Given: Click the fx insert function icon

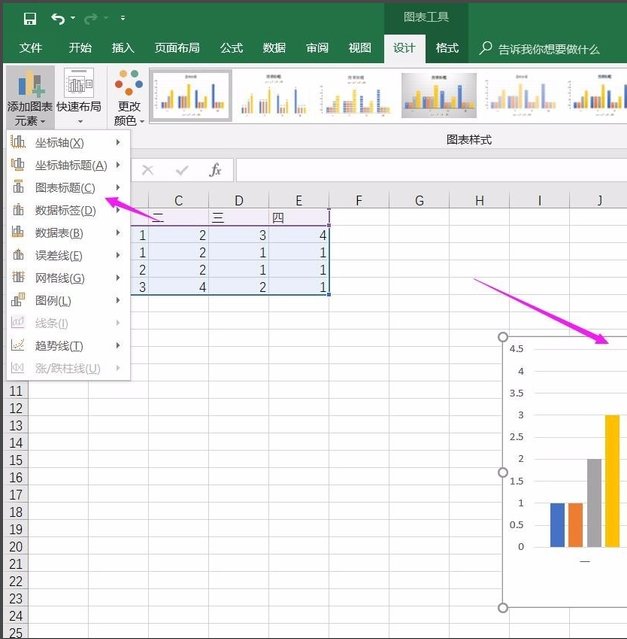Looking at the screenshot, I should coord(215,170).
